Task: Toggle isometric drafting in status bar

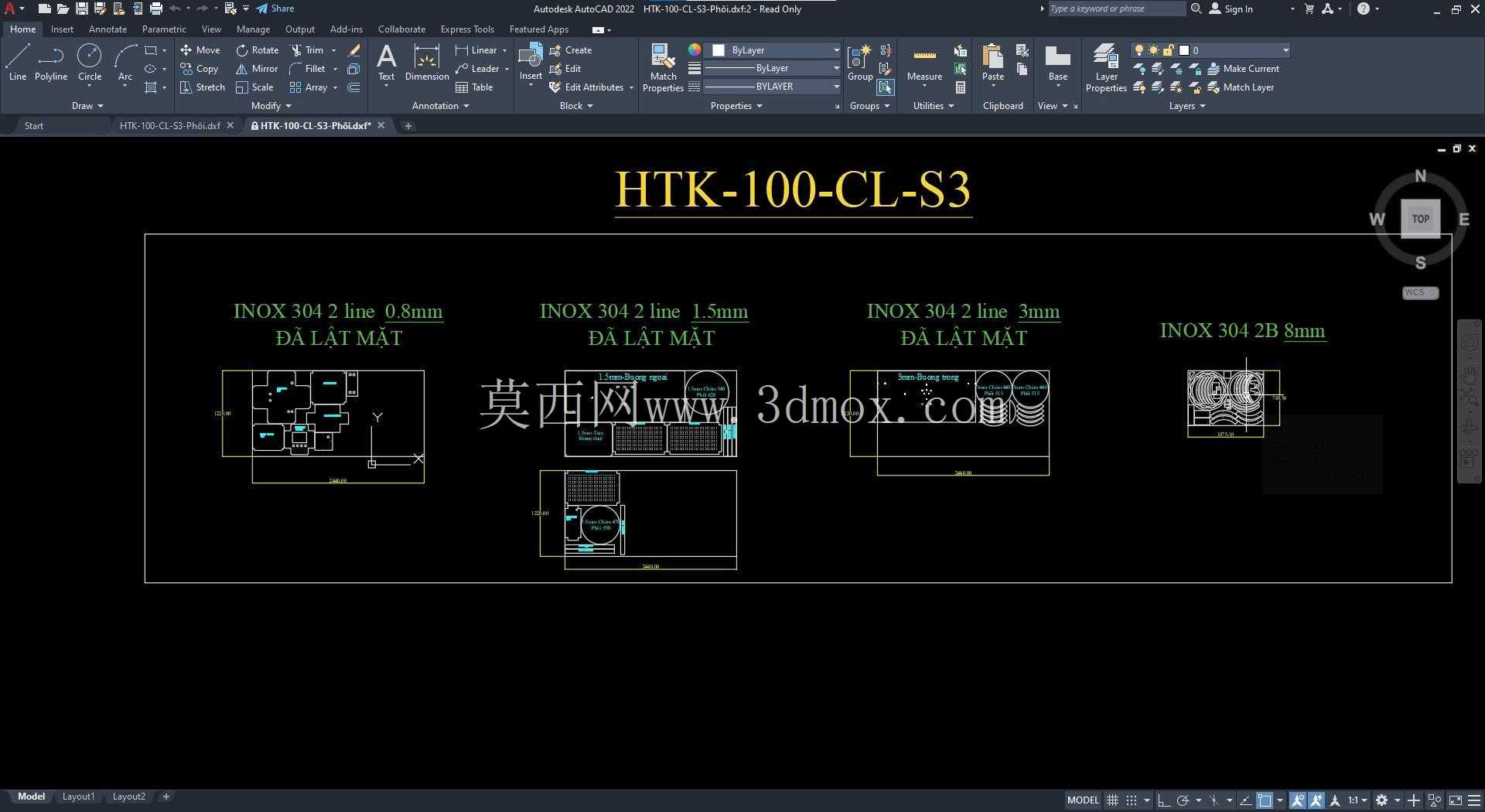Action: (x=1214, y=800)
